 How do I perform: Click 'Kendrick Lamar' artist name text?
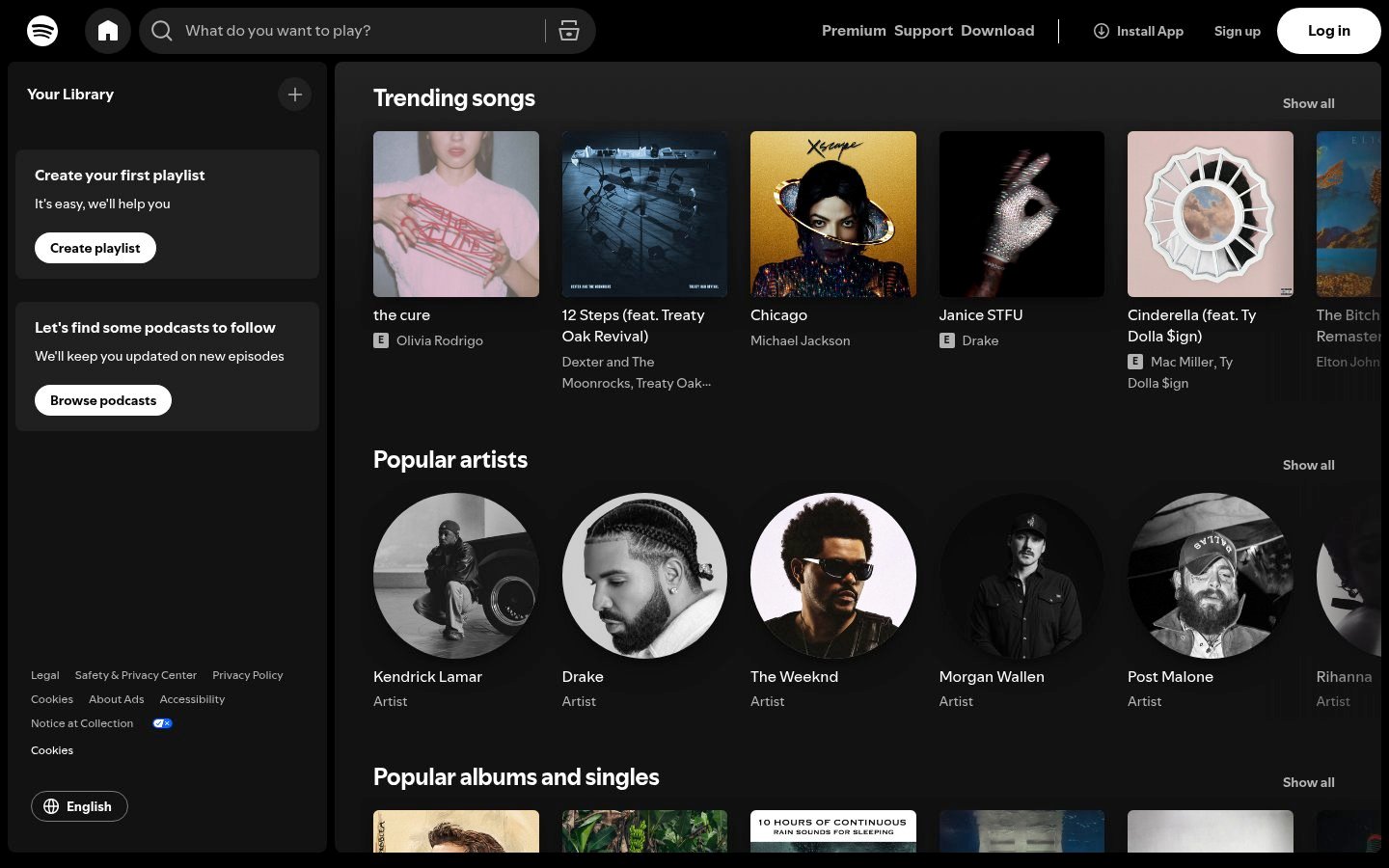[427, 677]
